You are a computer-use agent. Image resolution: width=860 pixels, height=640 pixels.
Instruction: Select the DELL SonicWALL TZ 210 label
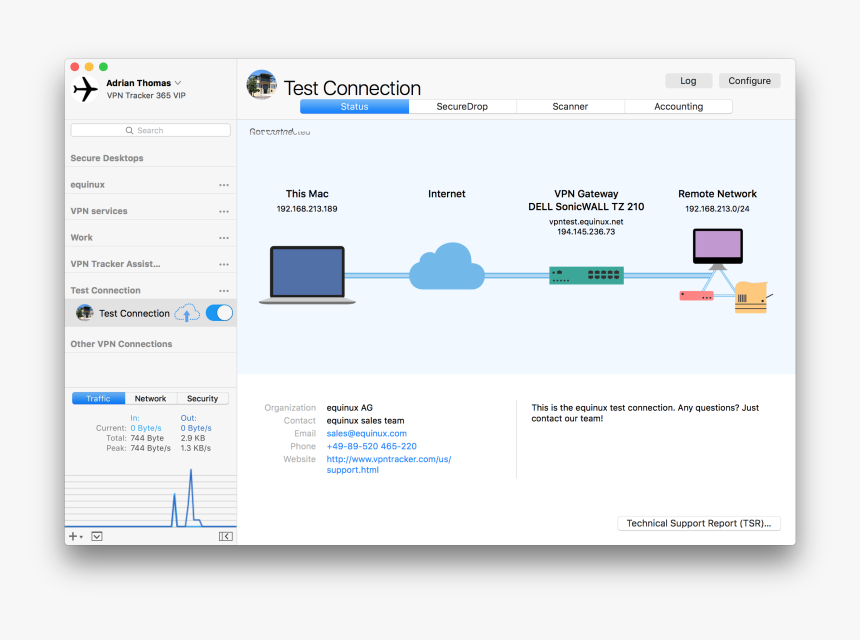point(586,207)
